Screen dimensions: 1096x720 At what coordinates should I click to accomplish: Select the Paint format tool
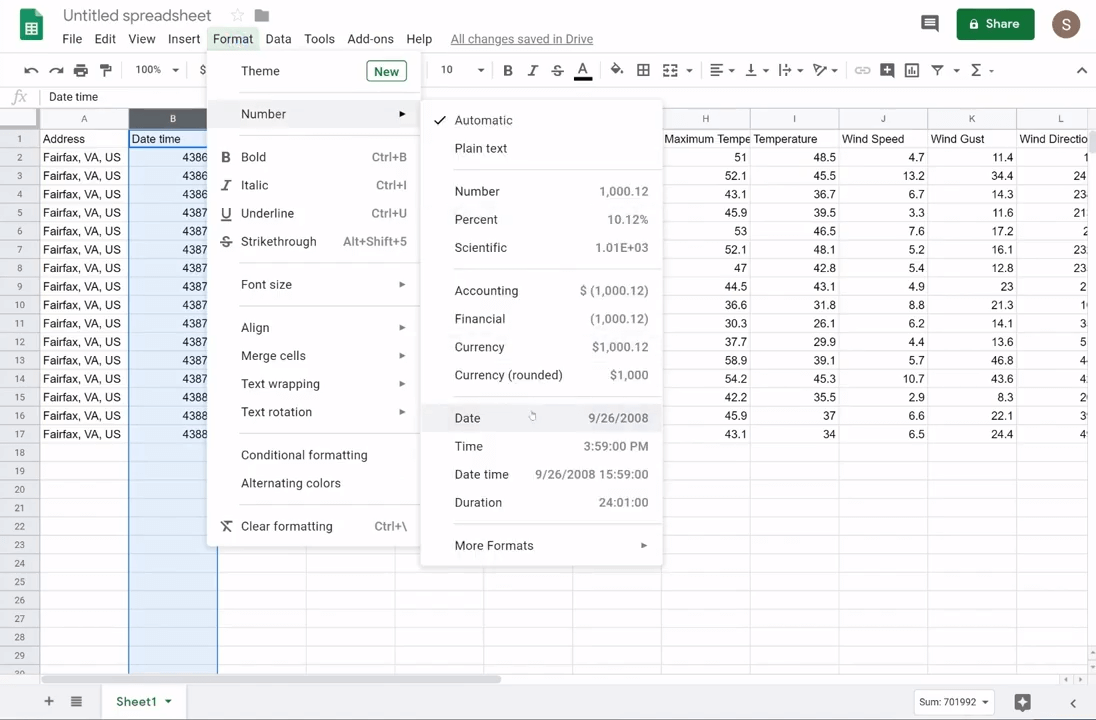106,70
